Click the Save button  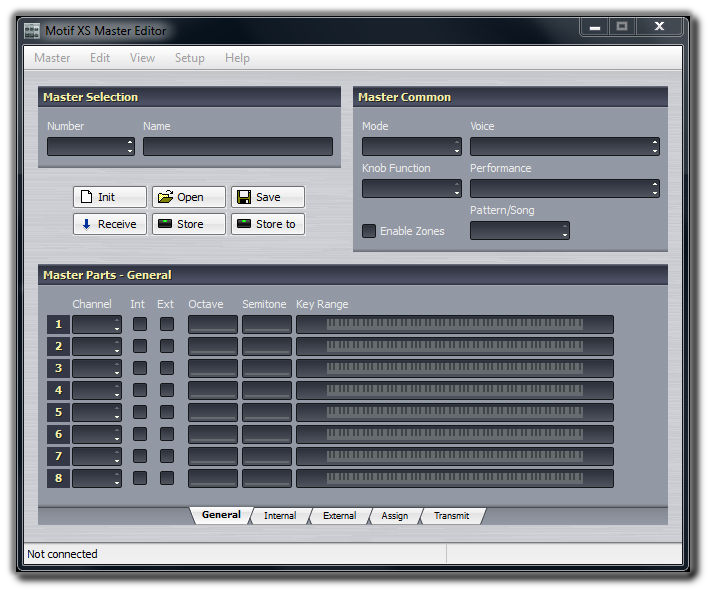pos(268,197)
